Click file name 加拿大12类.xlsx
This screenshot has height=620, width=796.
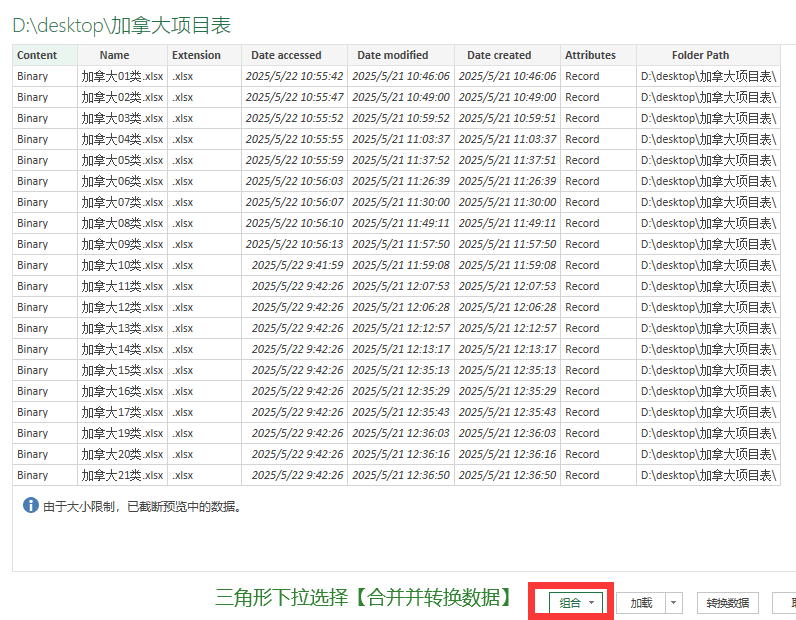pyautogui.click(x=122, y=307)
